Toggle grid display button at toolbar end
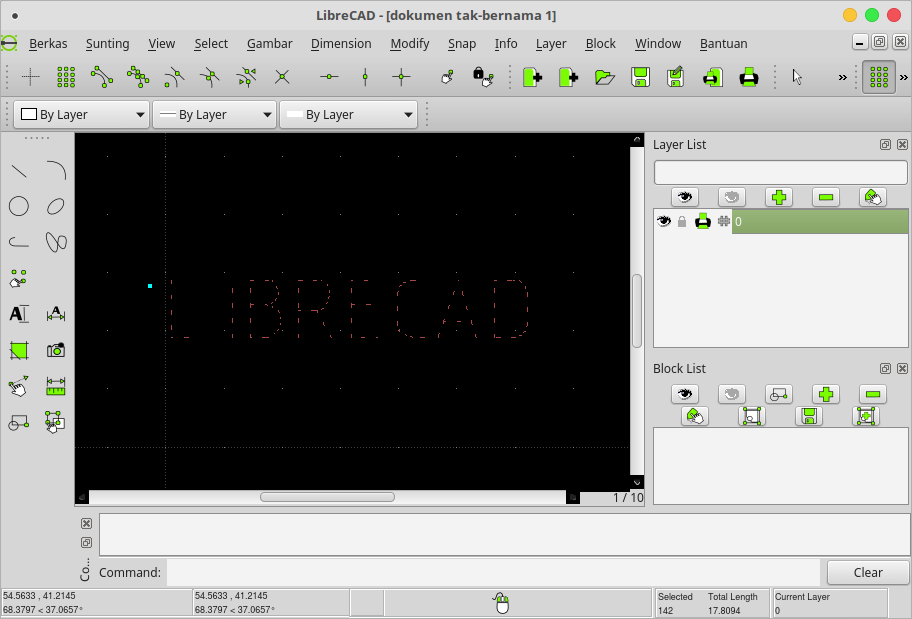The width and height of the screenshot is (912, 619). [x=879, y=77]
